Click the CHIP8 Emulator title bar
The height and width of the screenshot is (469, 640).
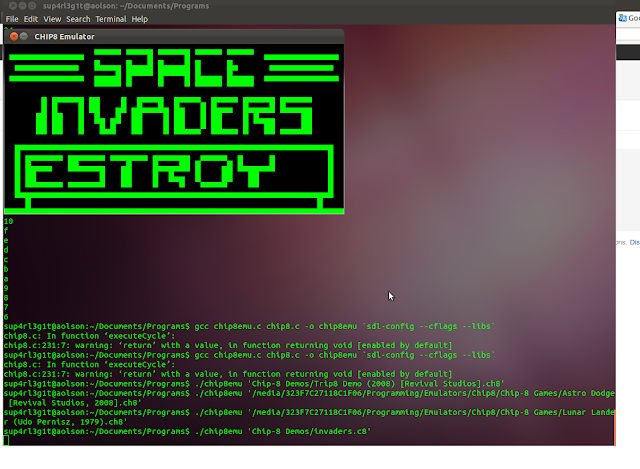click(x=174, y=36)
